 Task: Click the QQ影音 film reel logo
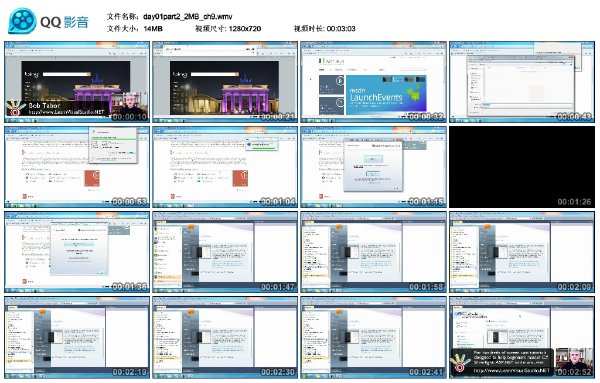22,21
